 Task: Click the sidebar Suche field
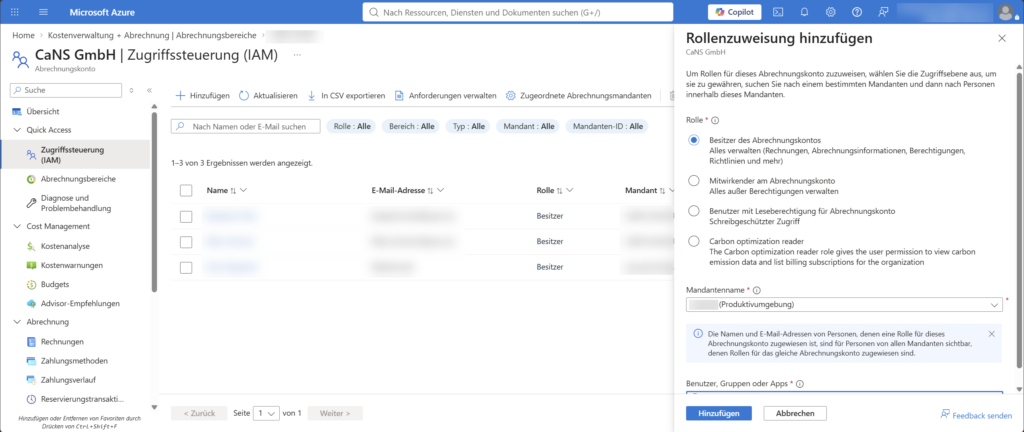click(x=66, y=90)
